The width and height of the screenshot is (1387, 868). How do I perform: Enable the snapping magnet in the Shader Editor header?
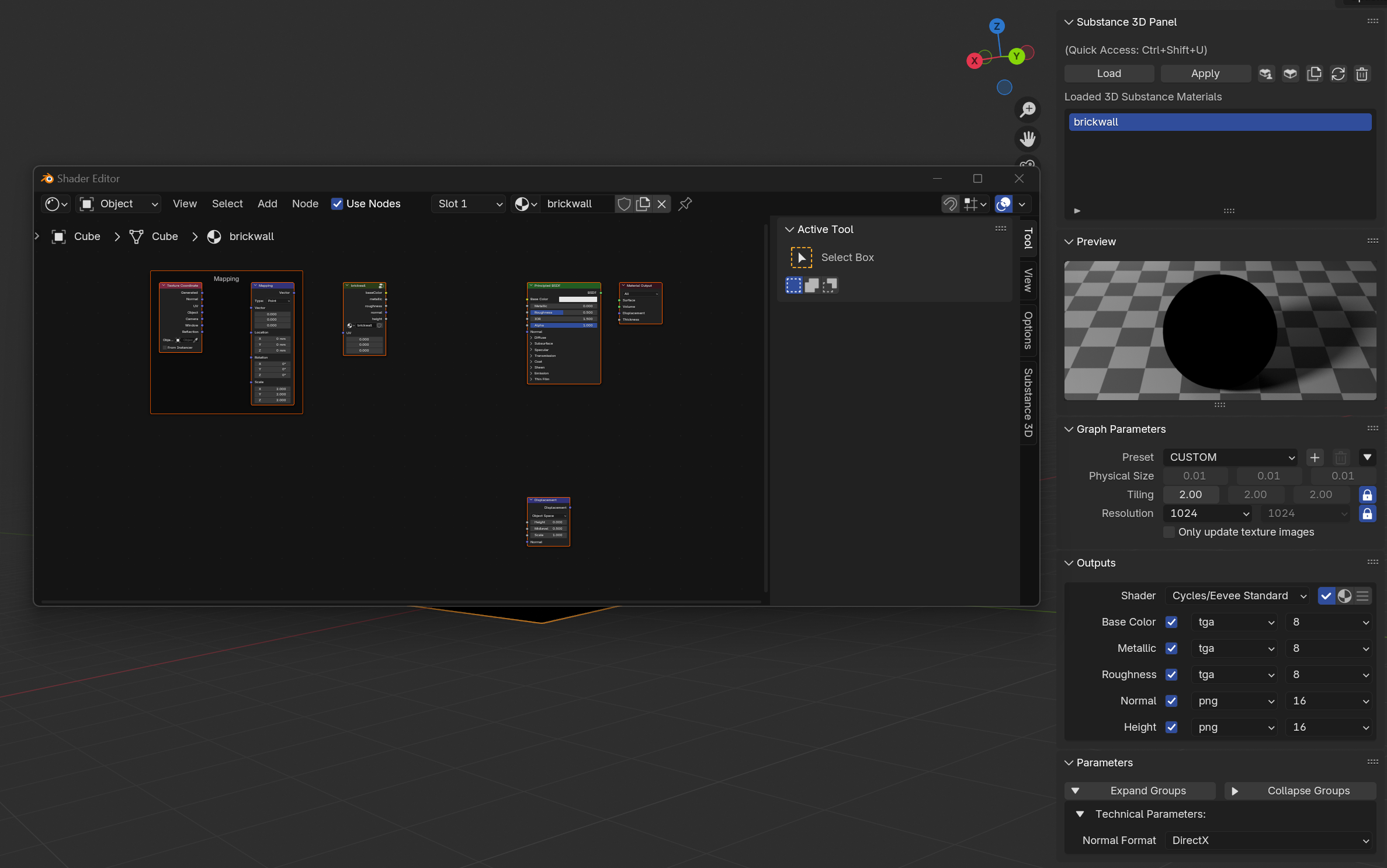point(951,204)
